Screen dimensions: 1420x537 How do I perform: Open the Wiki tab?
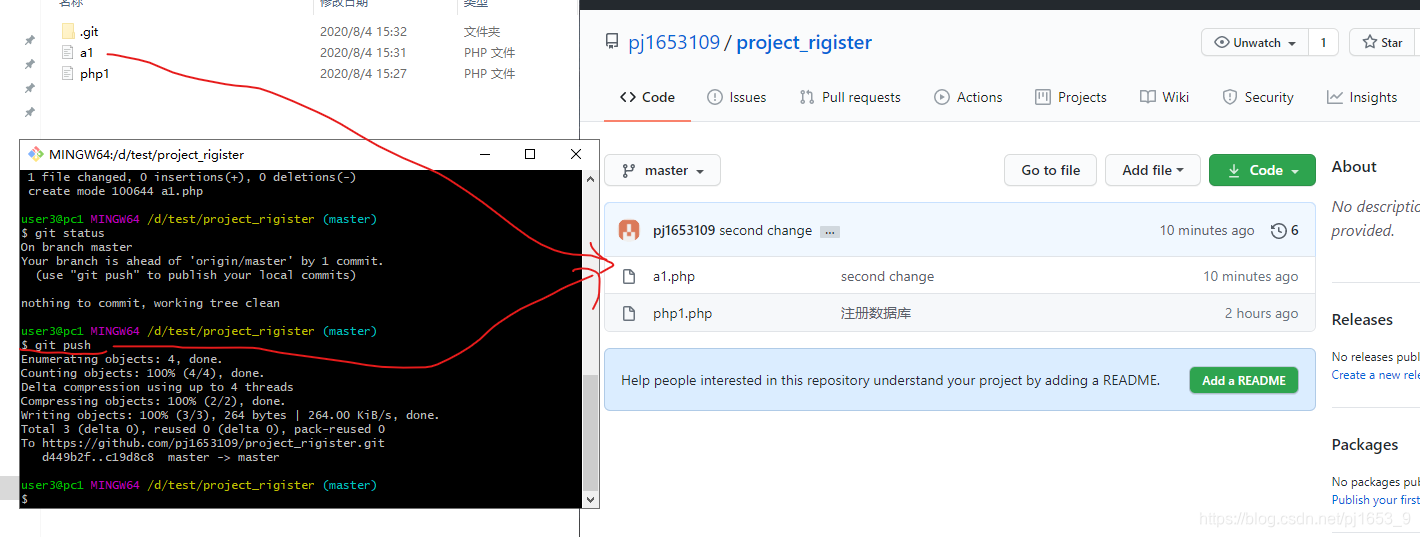[1164, 97]
